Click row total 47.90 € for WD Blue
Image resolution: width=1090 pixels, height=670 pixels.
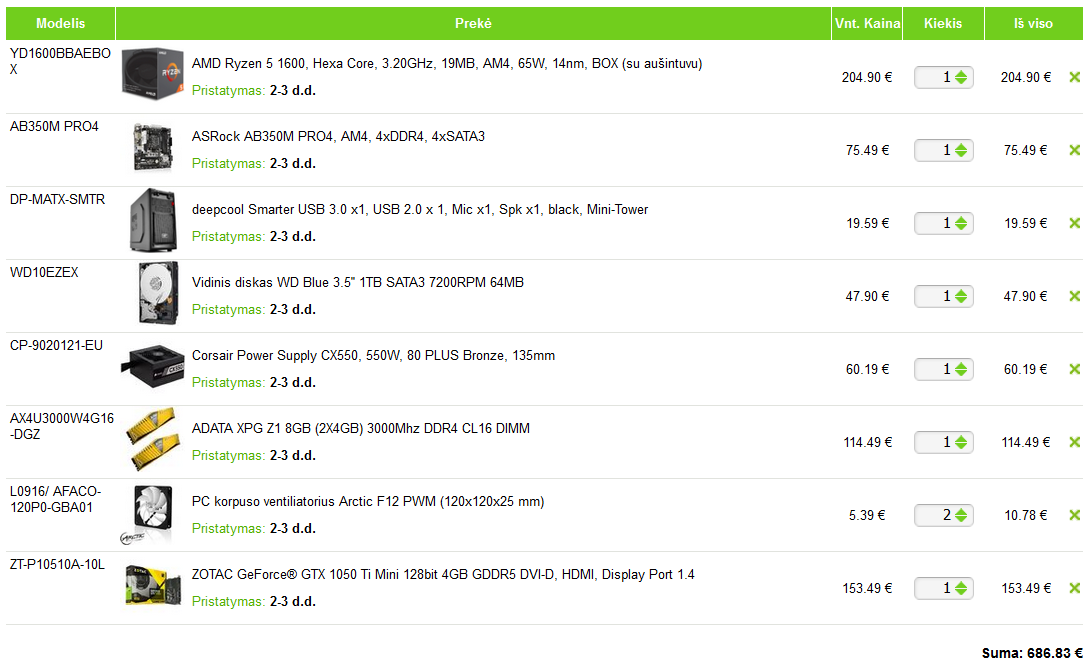click(1025, 296)
